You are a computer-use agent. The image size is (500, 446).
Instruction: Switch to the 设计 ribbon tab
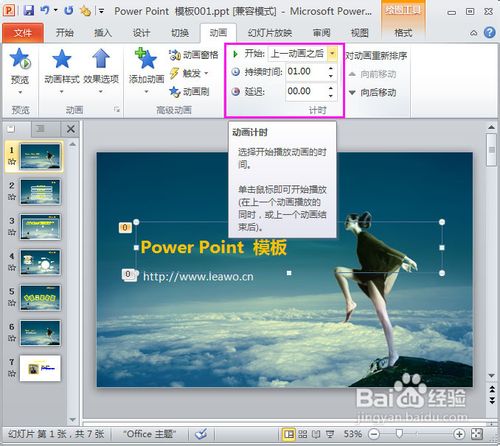(x=141, y=33)
